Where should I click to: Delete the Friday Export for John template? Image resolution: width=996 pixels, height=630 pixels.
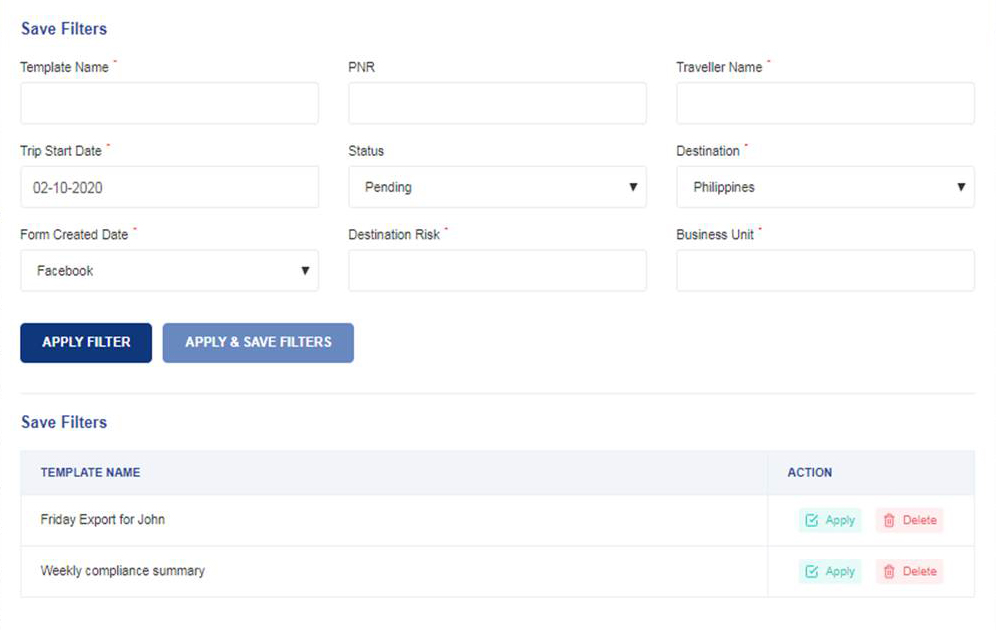click(x=910, y=520)
